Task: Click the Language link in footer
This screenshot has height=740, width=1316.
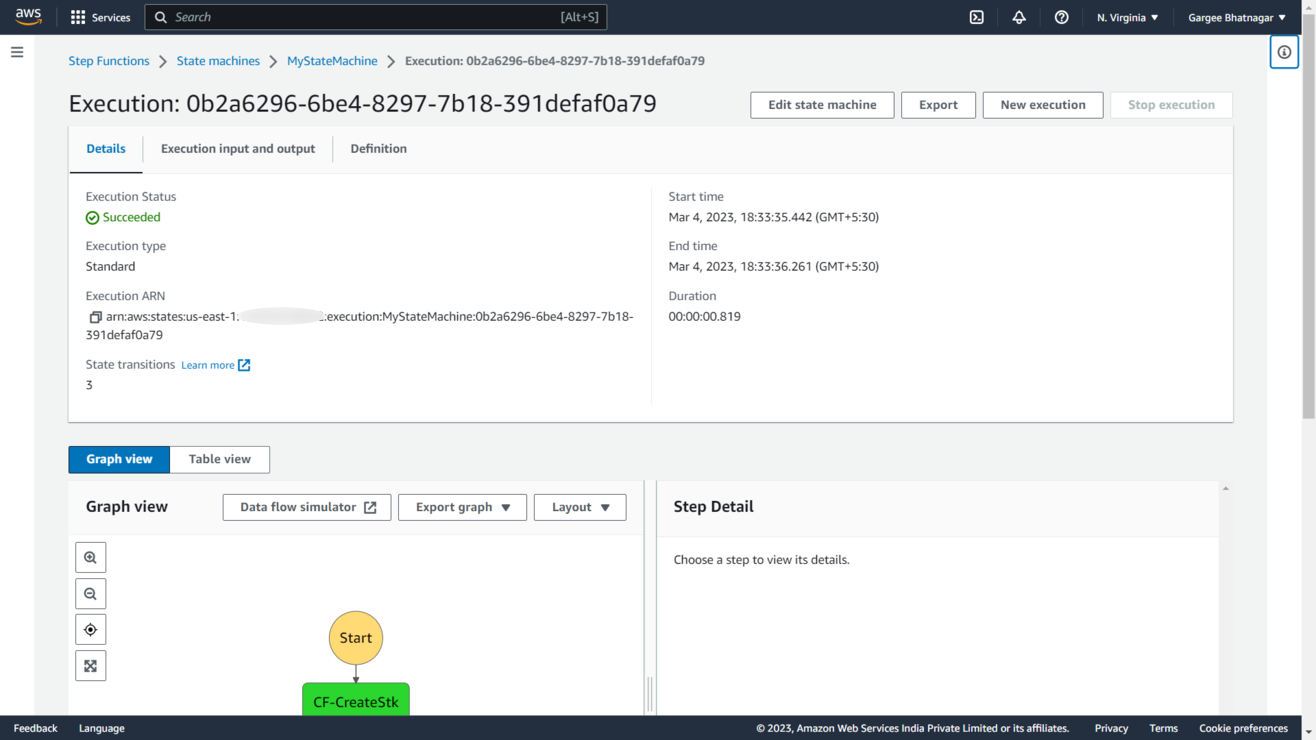Action: (x=102, y=728)
